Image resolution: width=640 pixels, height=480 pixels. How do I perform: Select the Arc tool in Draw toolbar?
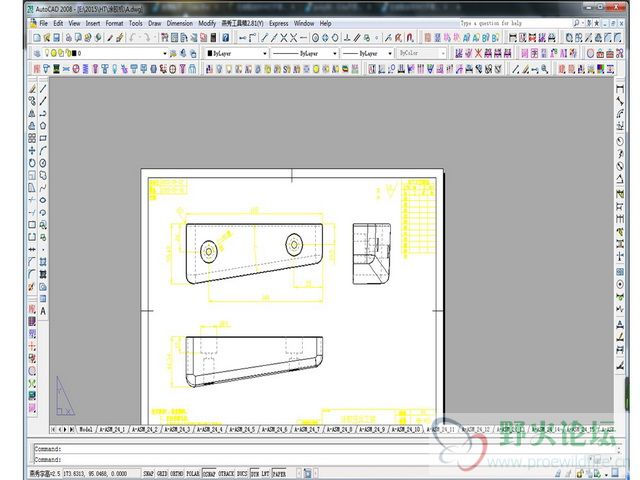click(x=43, y=150)
